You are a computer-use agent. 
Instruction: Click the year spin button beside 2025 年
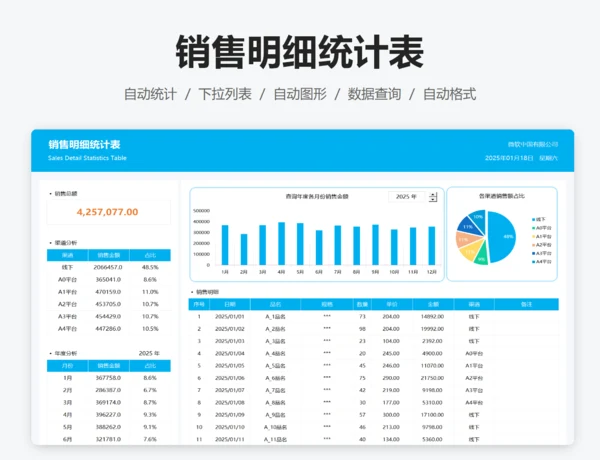pos(433,197)
